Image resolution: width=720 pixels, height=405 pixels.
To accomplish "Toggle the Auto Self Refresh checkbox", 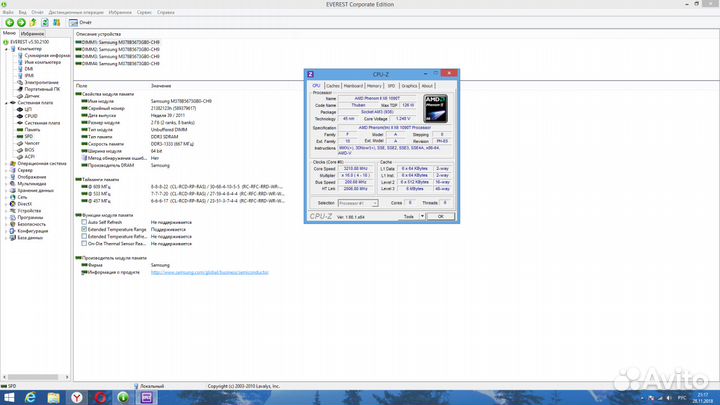I will coord(84,222).
